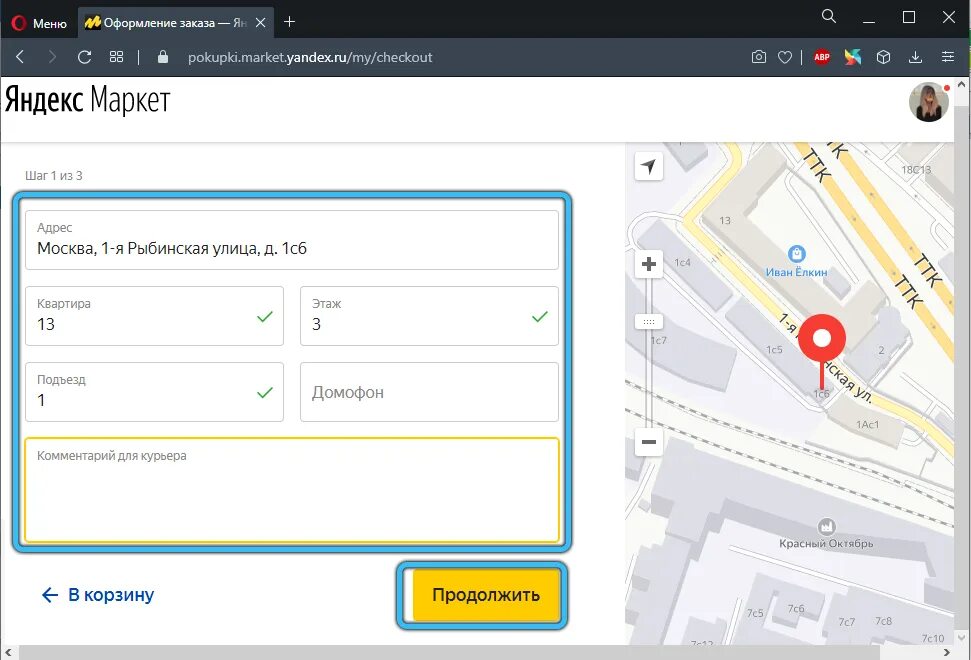Click the geolocation arrow on the map
Viewport: 971px width, 660px height.
click(649, 166)
